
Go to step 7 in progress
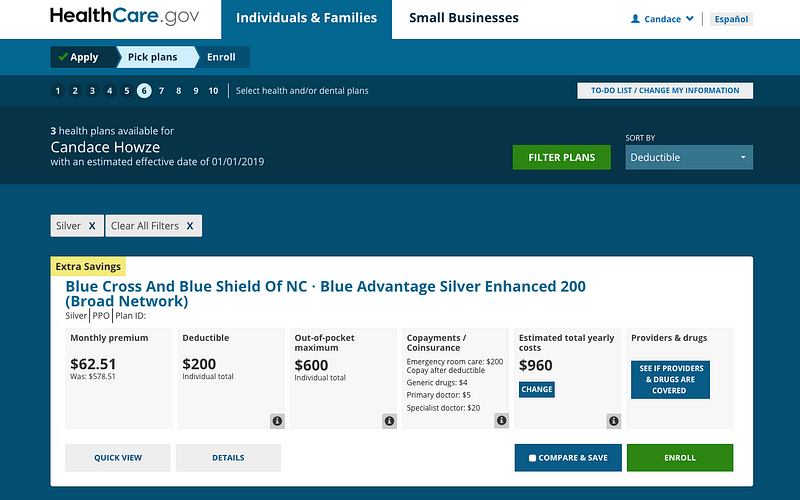162,91
